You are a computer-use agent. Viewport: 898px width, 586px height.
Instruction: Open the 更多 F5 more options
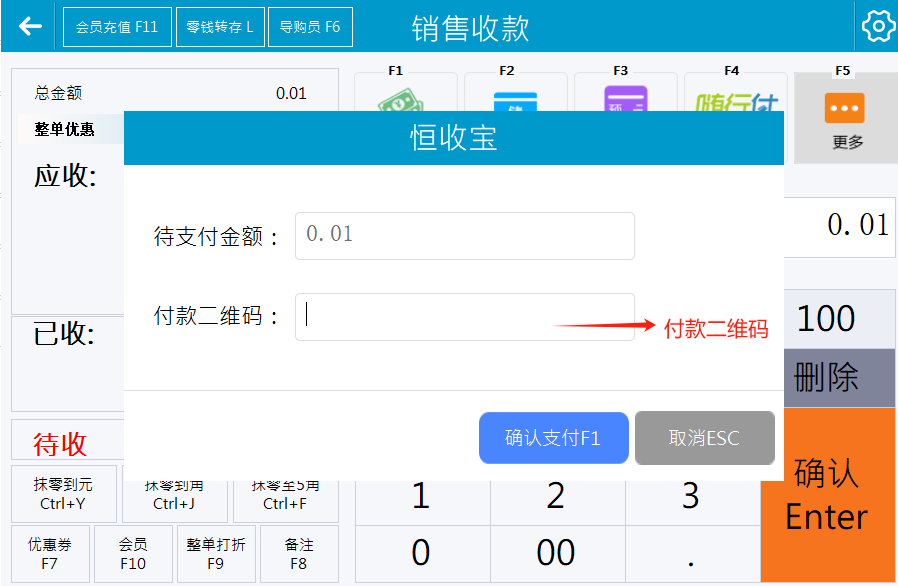click(x=845, y=117)
